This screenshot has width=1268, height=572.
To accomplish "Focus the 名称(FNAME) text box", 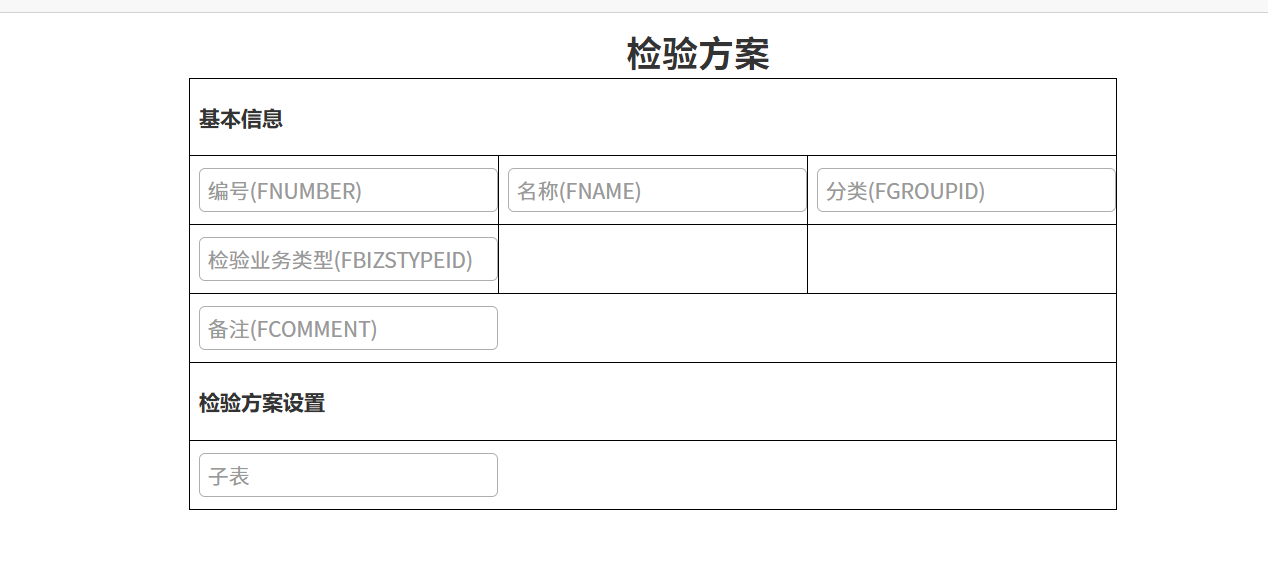I will 657,190.
